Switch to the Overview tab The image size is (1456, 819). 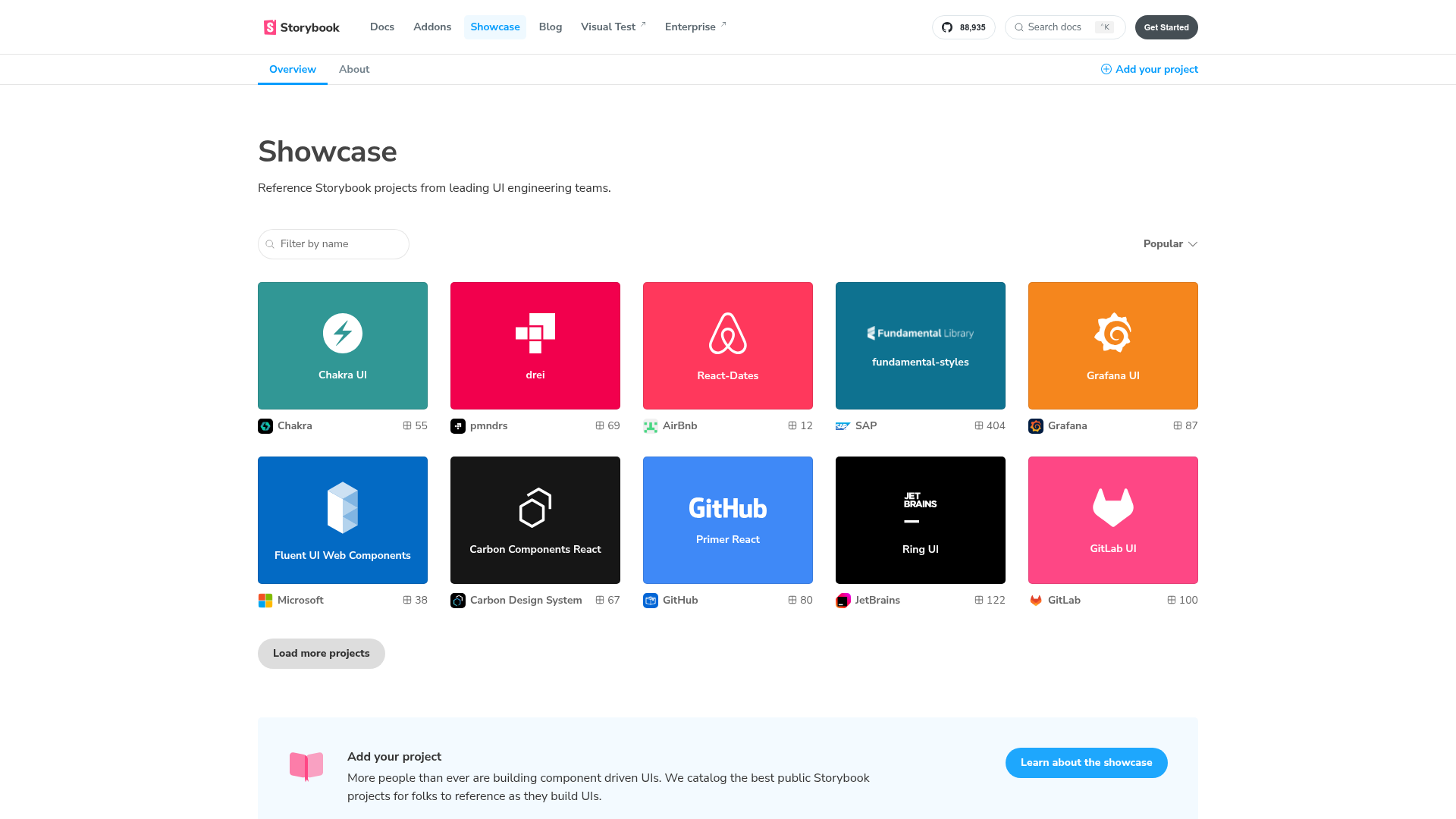click(x=293, y=70)
